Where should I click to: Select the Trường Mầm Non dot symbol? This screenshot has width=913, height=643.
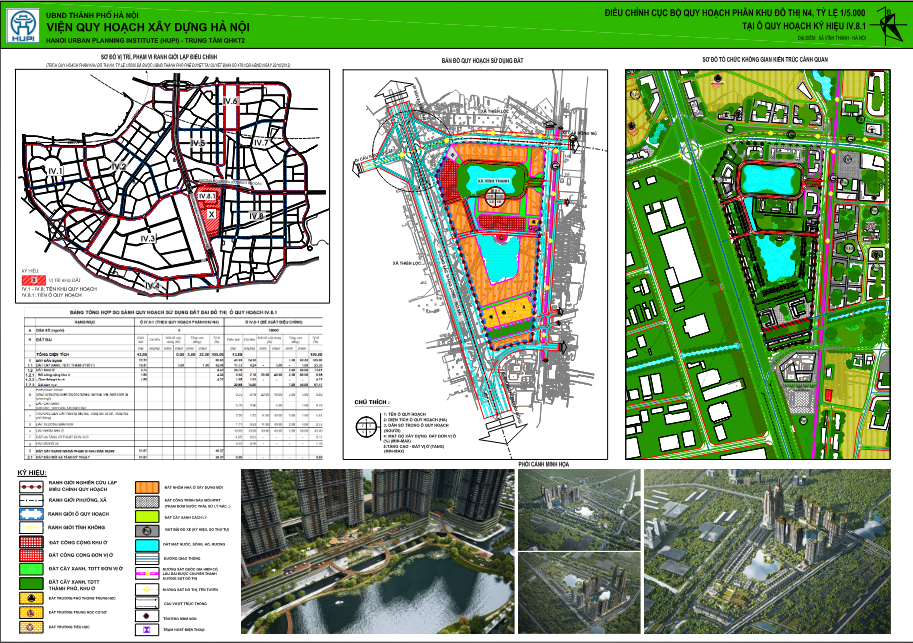click(146, 618)
